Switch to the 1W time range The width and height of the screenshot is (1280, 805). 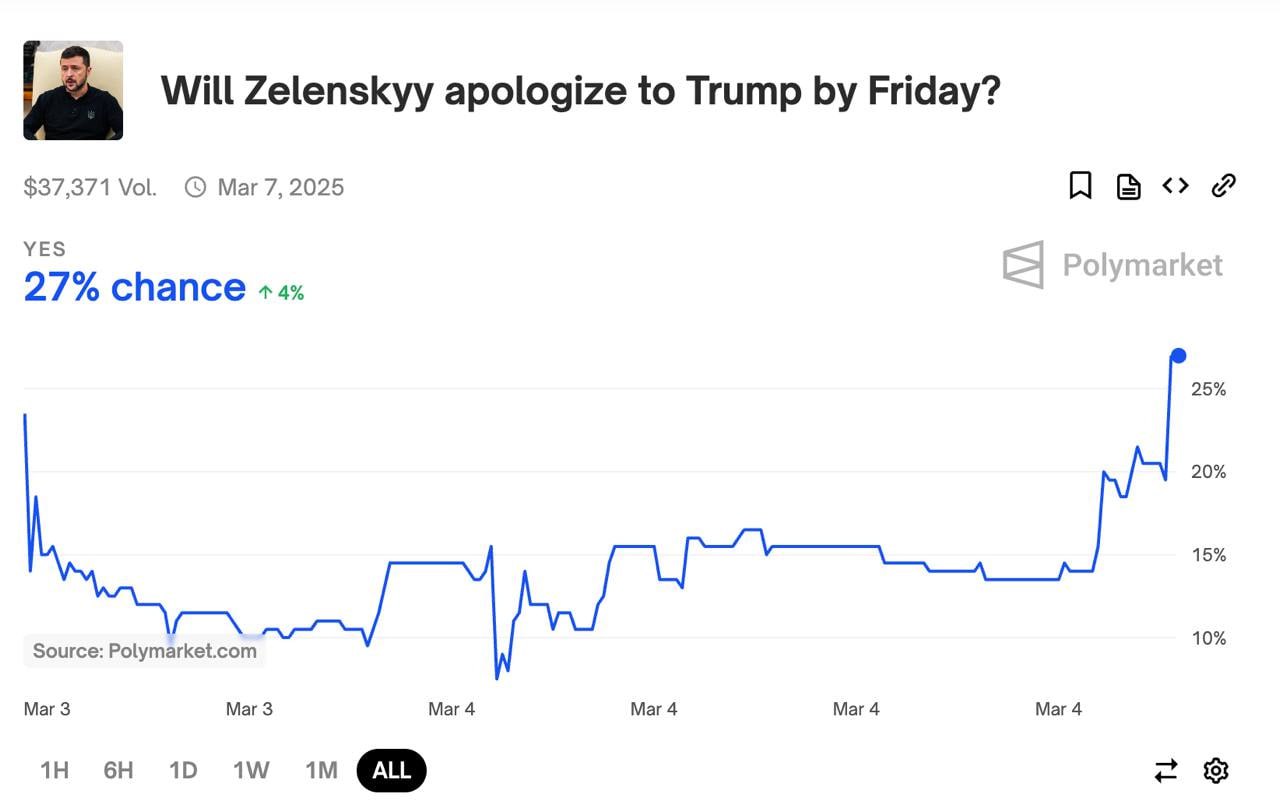[x=251, y=771]
